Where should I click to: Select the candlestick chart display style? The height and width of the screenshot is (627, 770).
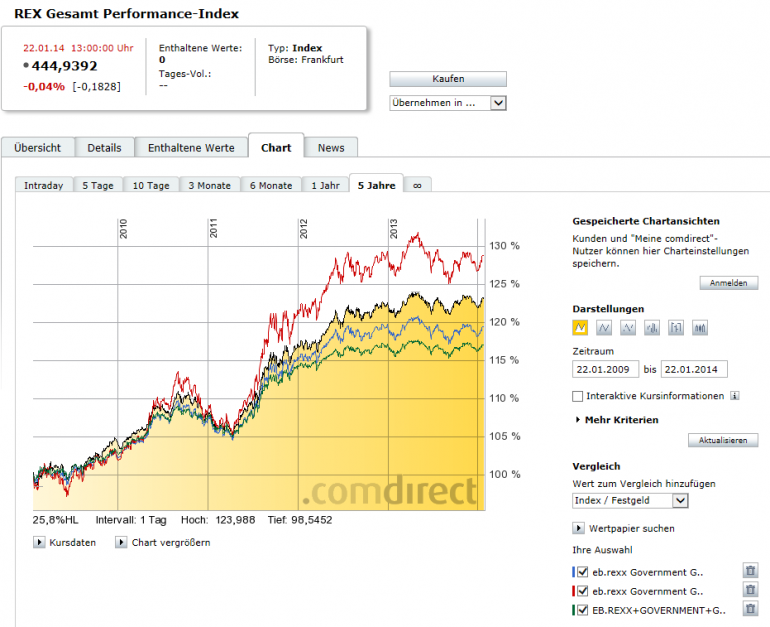point(700,327)
